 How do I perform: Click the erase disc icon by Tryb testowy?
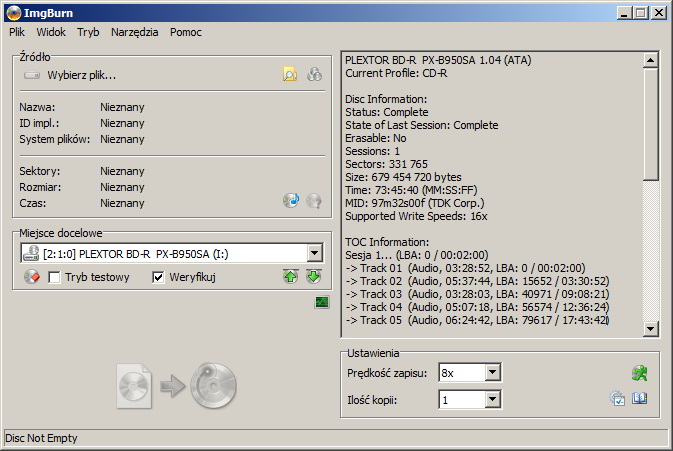click(32, 277)
